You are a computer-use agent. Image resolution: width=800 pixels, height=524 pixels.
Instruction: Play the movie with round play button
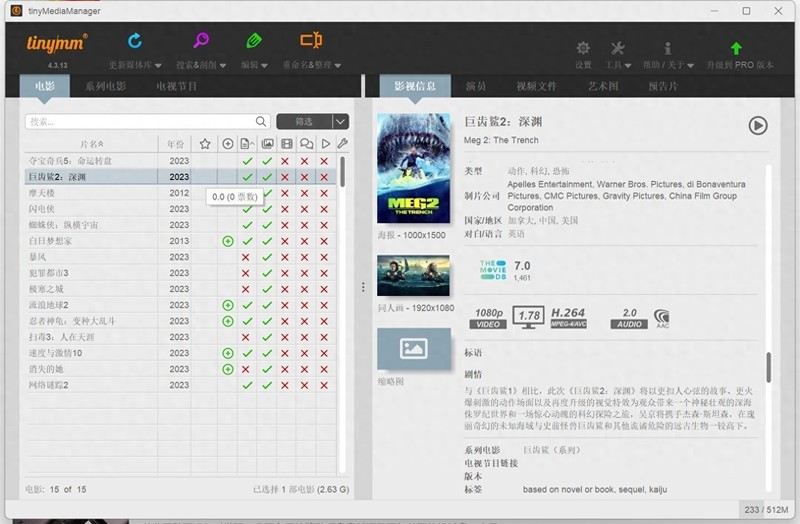[758, 126]
